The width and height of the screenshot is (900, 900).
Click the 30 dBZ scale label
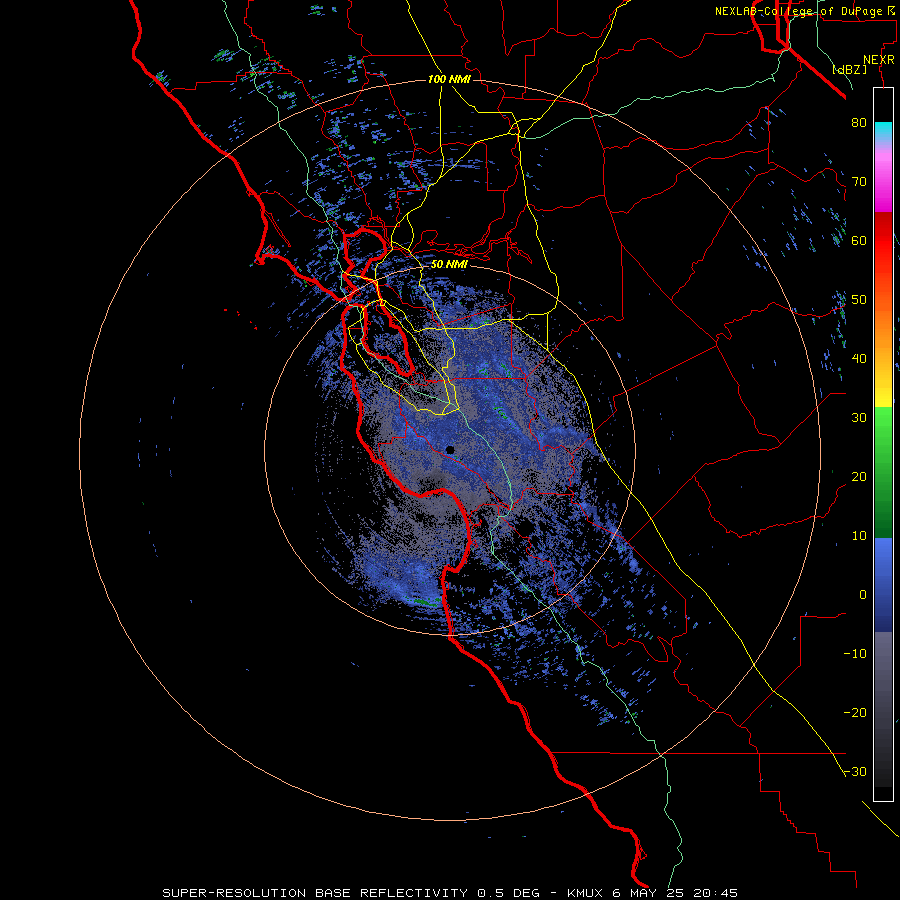tap(859, 417)
